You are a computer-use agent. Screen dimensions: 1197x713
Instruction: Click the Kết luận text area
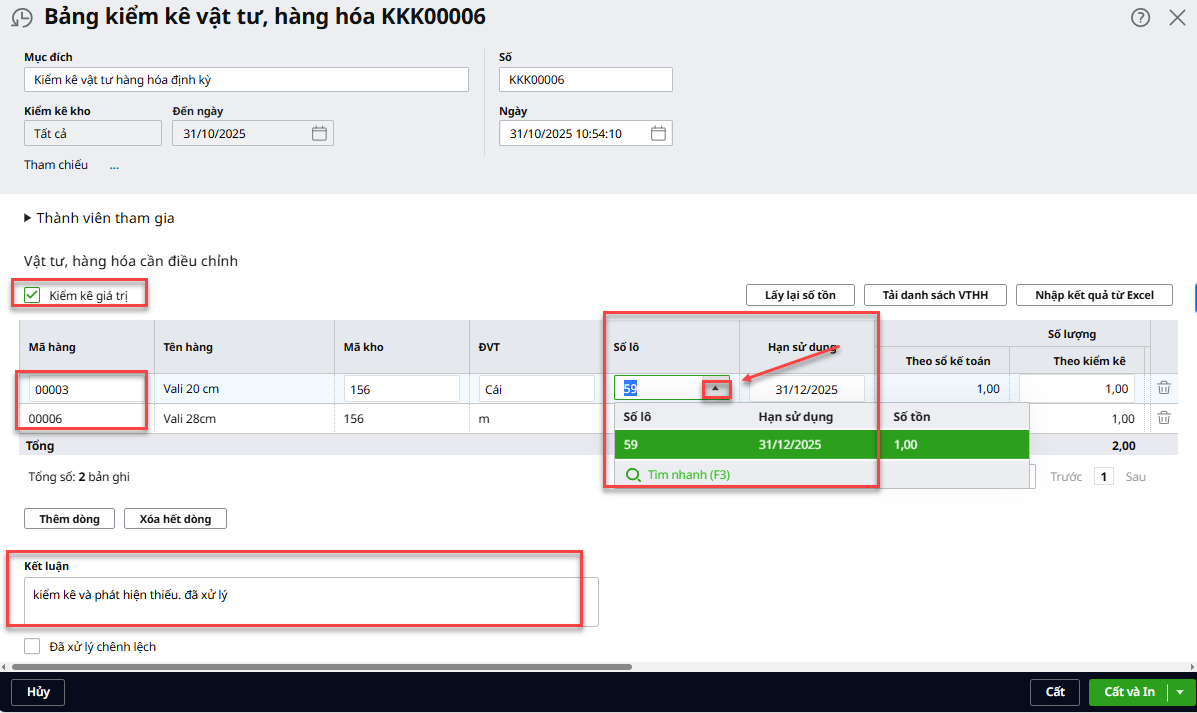[310, 601]
